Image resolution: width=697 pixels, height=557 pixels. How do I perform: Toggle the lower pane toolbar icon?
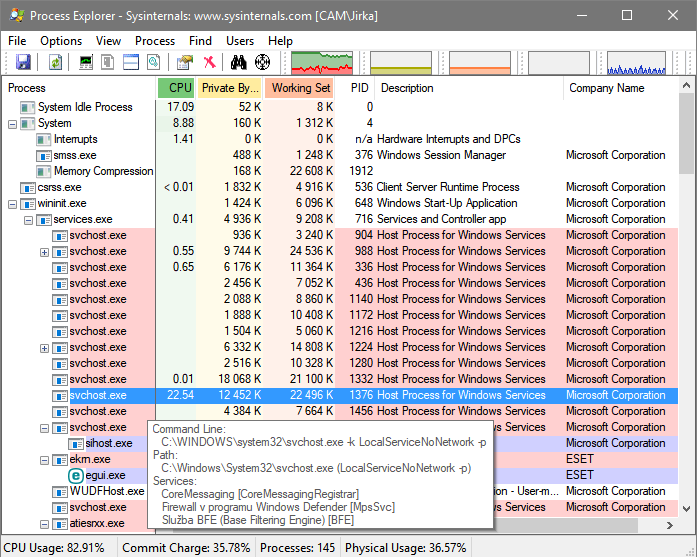[x=131, y=62]
